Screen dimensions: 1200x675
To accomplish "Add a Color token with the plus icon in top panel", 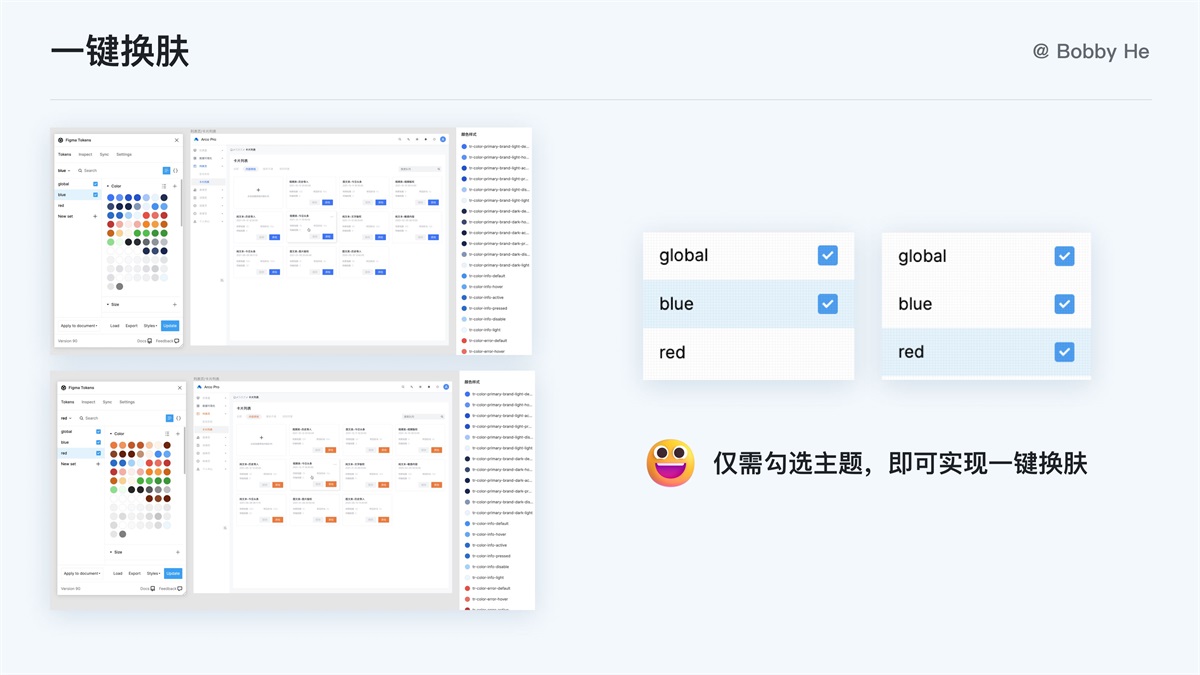I will tap(175, 186).
